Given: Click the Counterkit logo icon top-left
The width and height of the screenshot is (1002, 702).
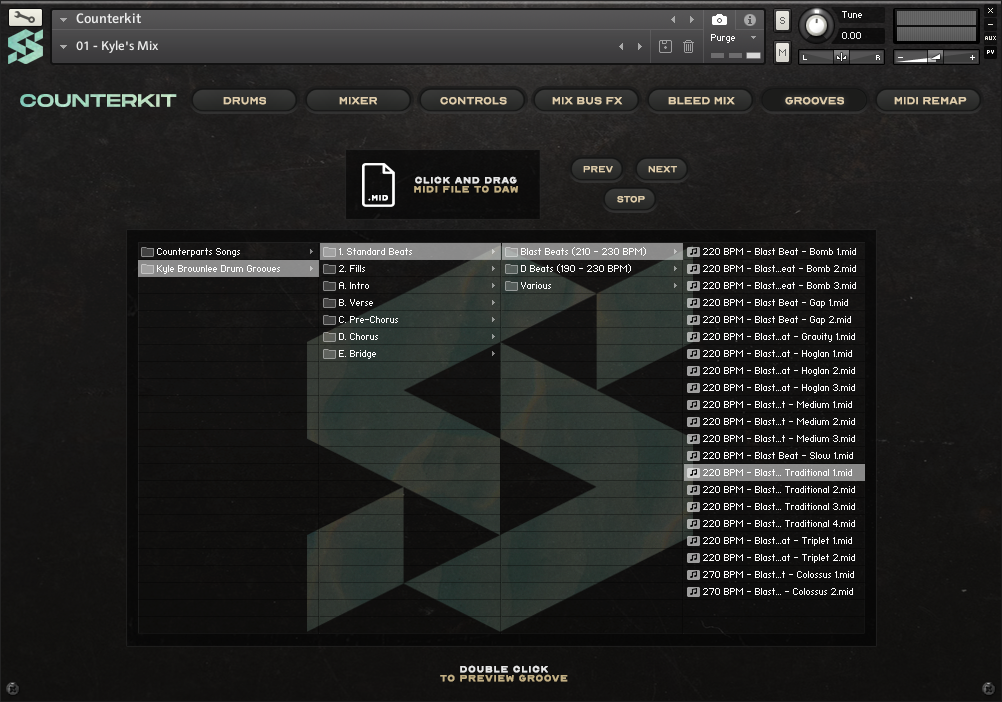Looking at the screenshot, I should [x=25, y=44].
